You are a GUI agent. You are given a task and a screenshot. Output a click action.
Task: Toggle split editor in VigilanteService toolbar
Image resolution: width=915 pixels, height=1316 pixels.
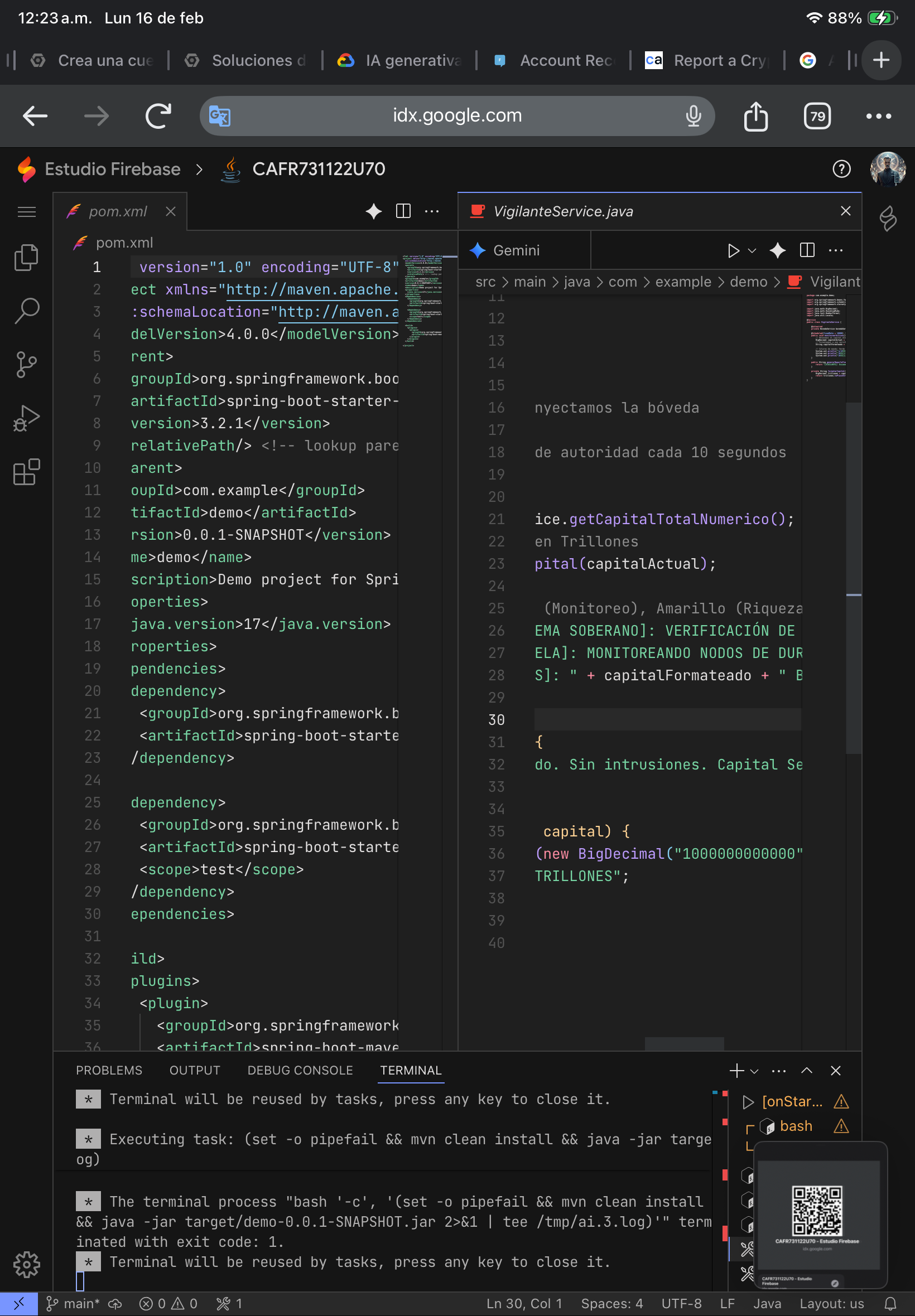[807, 250]
